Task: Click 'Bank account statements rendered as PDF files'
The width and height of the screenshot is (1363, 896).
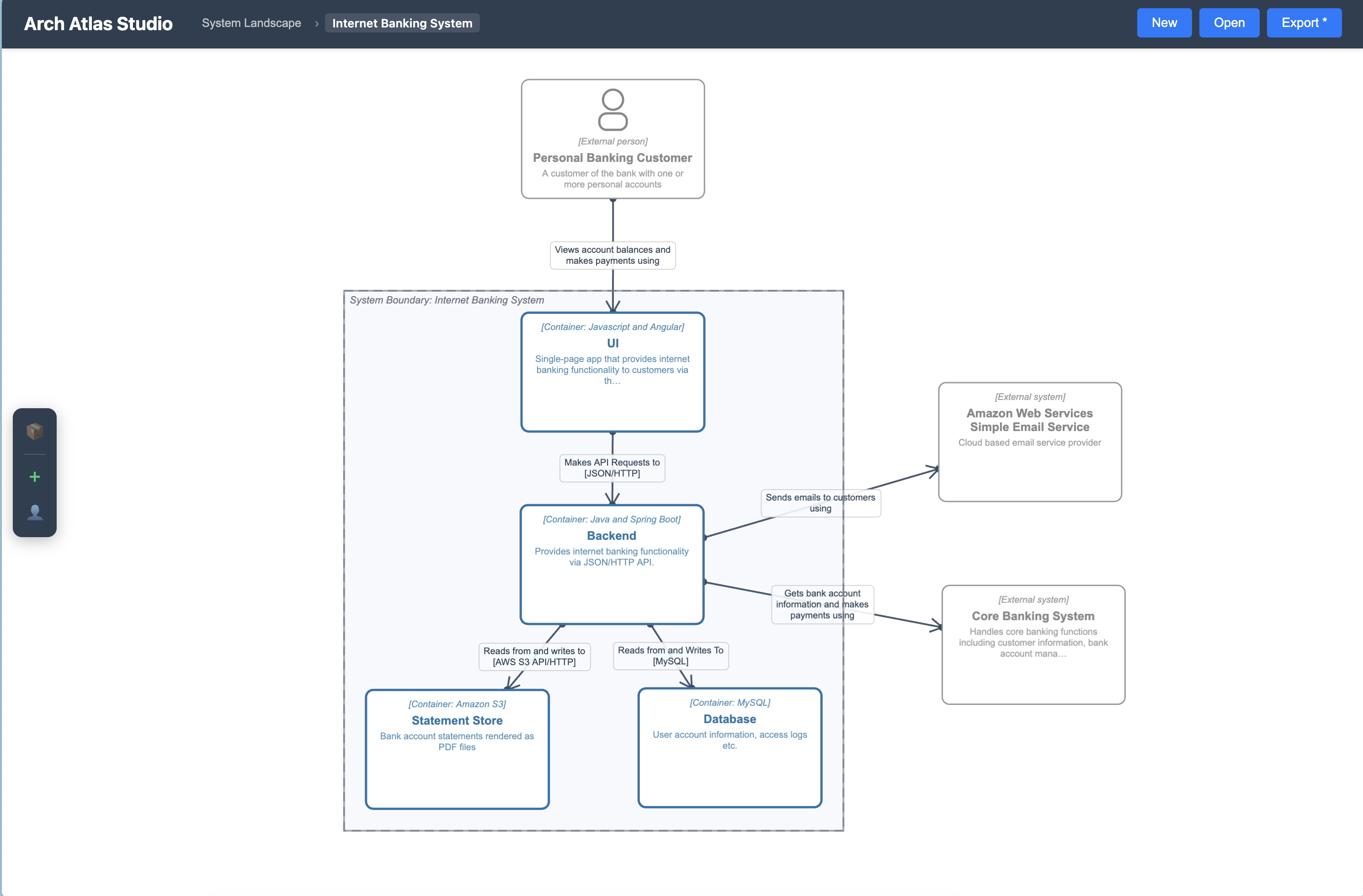Action: click(x=457, y=741)
